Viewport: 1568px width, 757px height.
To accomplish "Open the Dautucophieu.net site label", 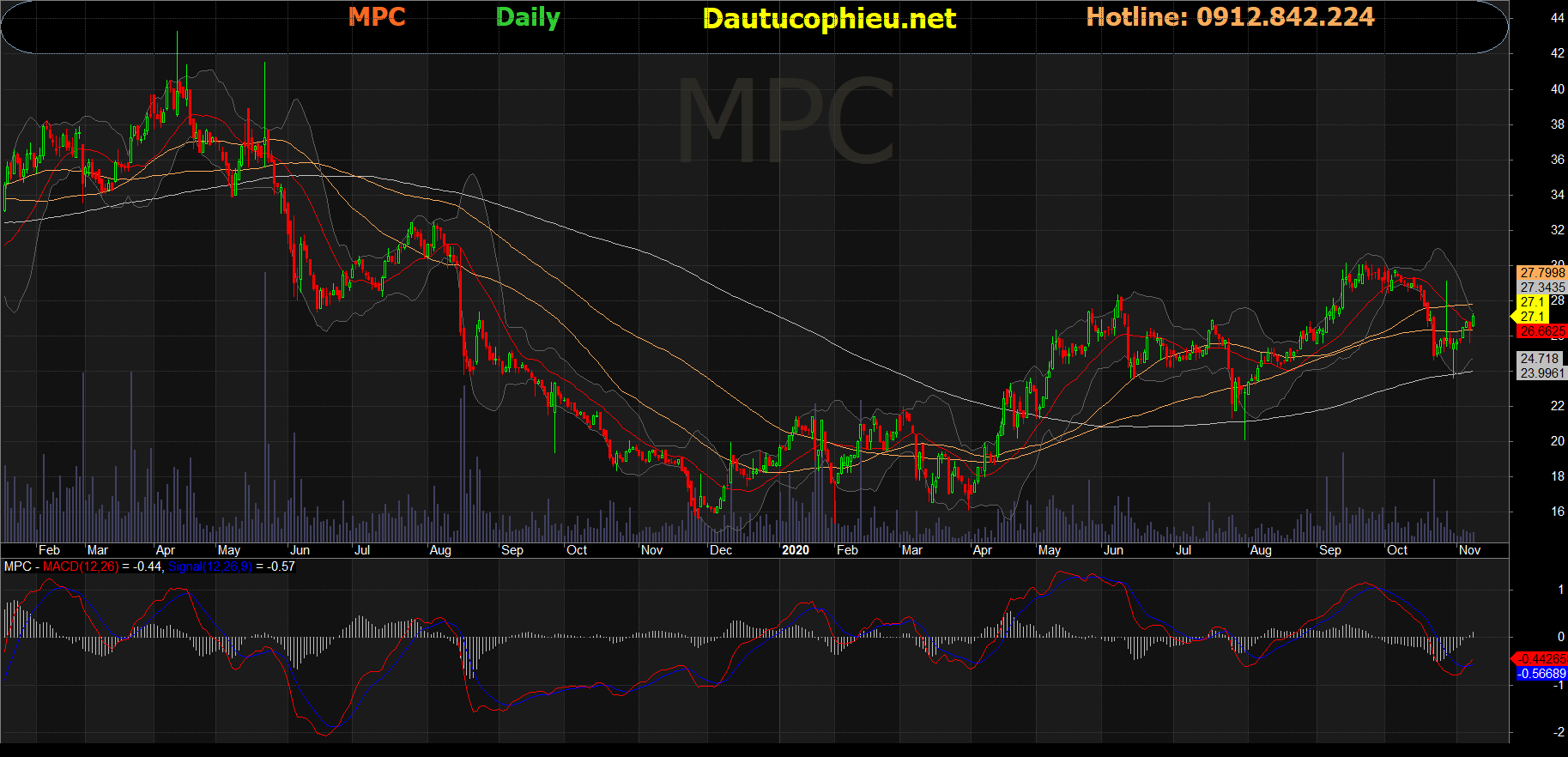I will pyautogui.click(x=829, y=18).
